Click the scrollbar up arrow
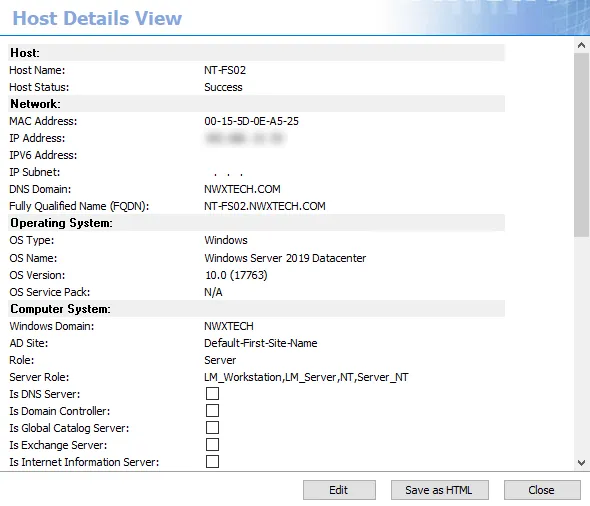 (x=581, y=46)
